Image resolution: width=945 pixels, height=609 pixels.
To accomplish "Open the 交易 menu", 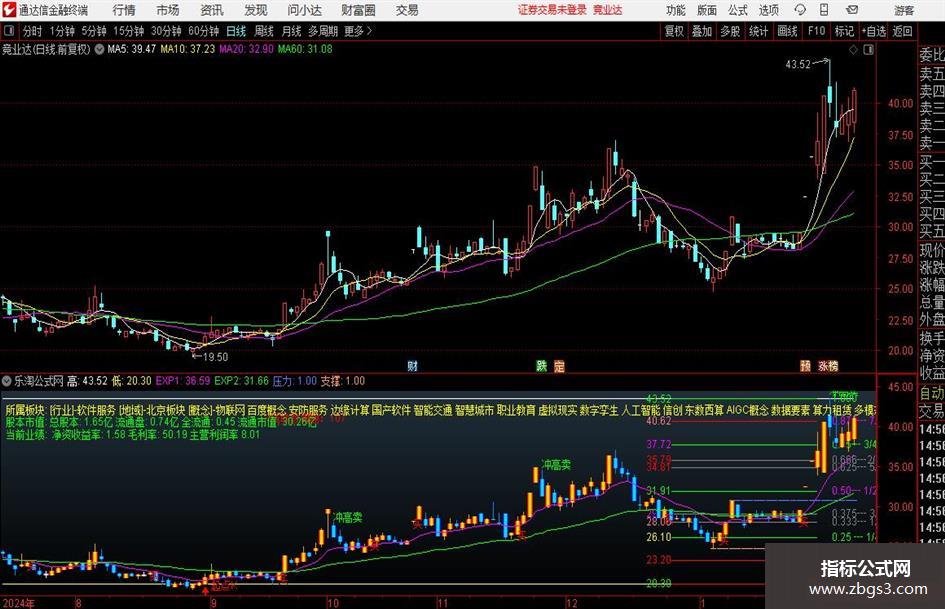I will [407, 10].
